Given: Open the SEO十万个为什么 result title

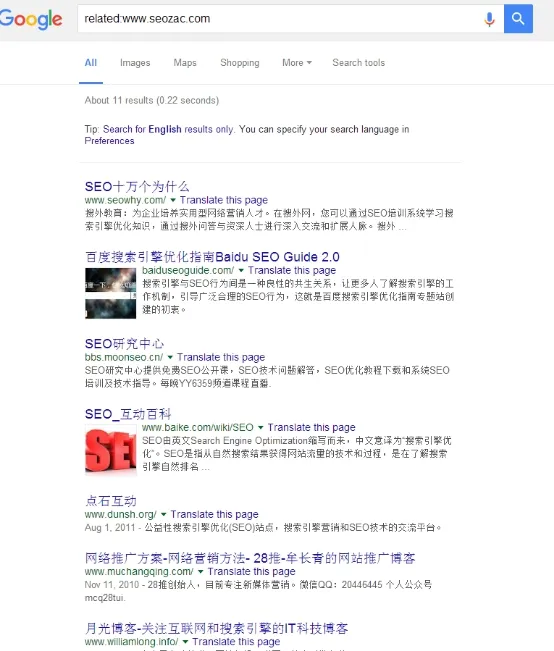Looking at the screenshot, I should pos(137,186).
